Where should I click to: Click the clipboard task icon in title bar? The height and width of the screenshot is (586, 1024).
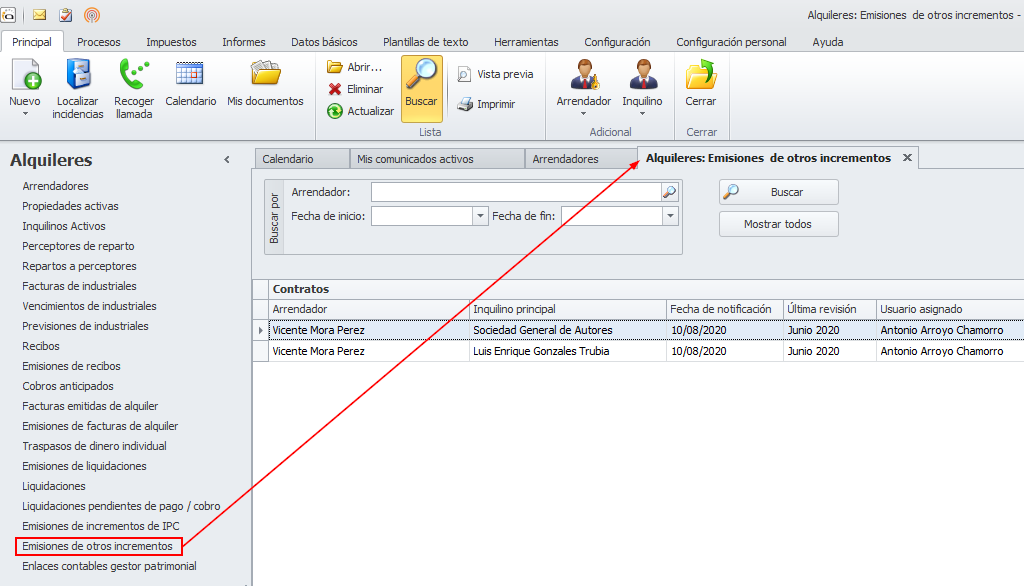[x=65, y=14]
